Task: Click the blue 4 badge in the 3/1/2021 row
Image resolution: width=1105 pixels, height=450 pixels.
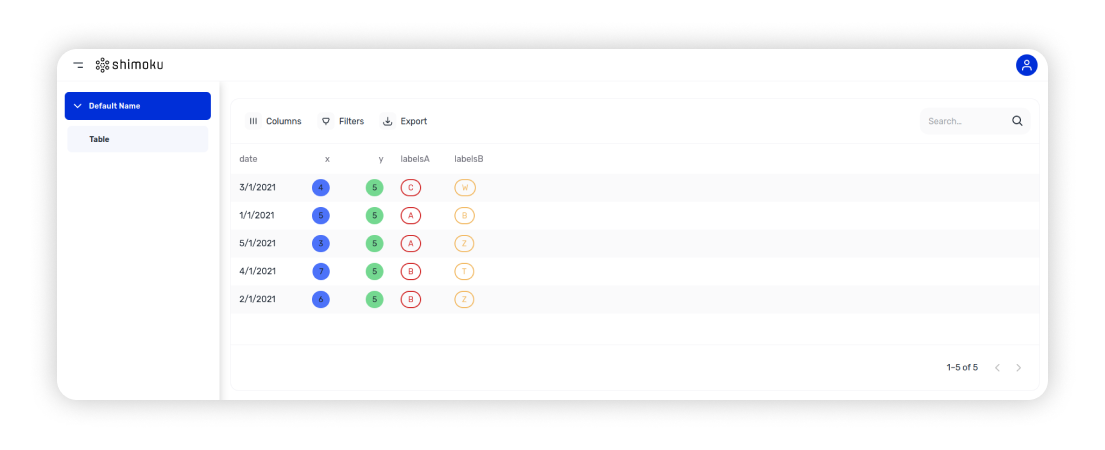Action: click(x=320, y=187)
